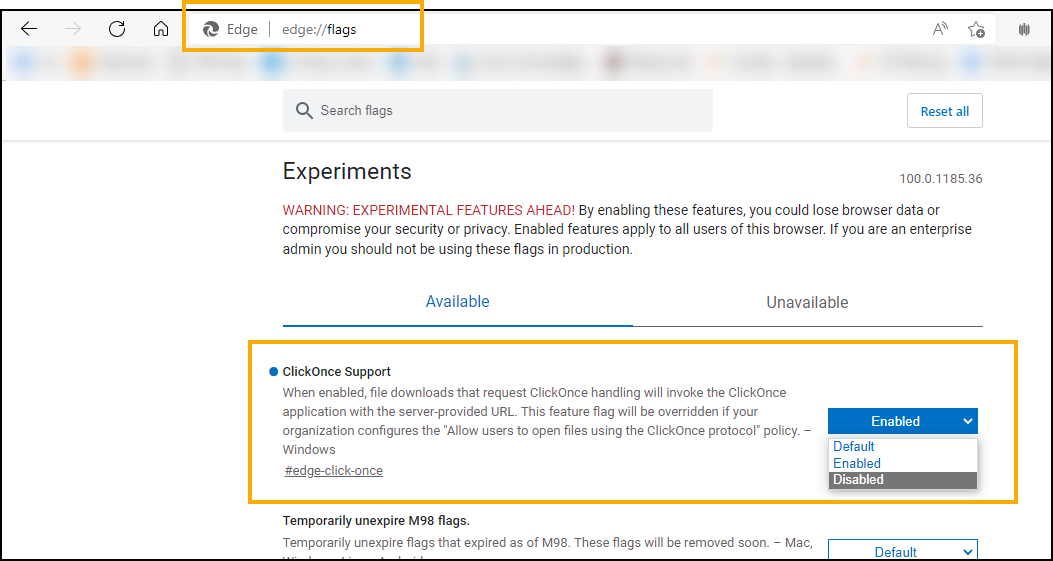Choose Default in the ClickOnce dropdown list
The height and width of the screenshot is (561, 1053).
pos(854,446)
